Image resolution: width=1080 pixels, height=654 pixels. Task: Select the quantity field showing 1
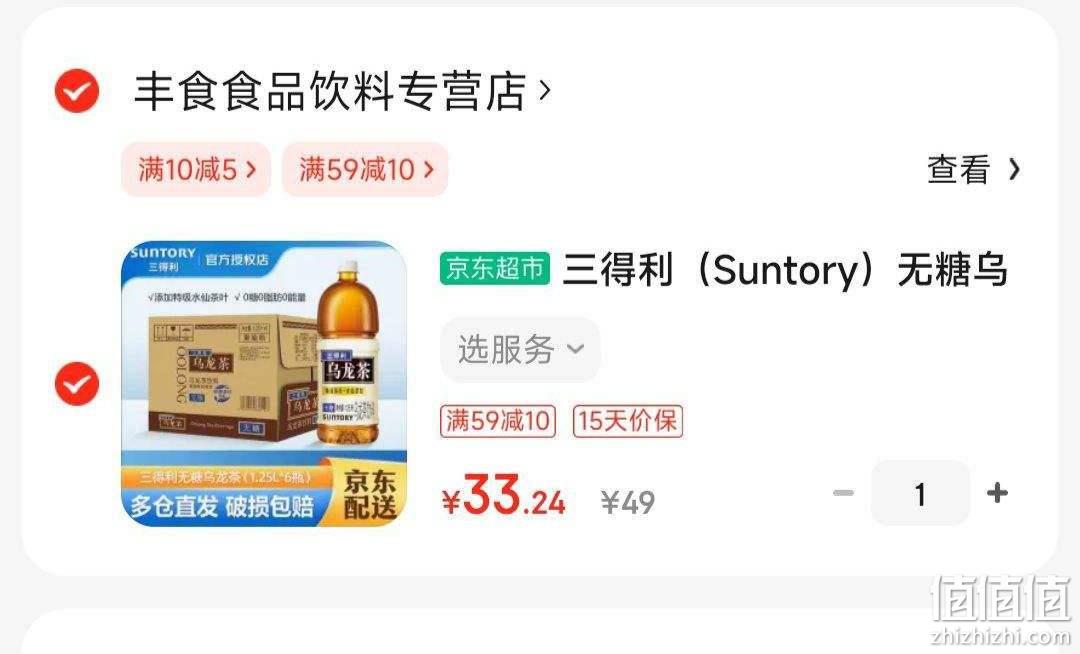920,493
